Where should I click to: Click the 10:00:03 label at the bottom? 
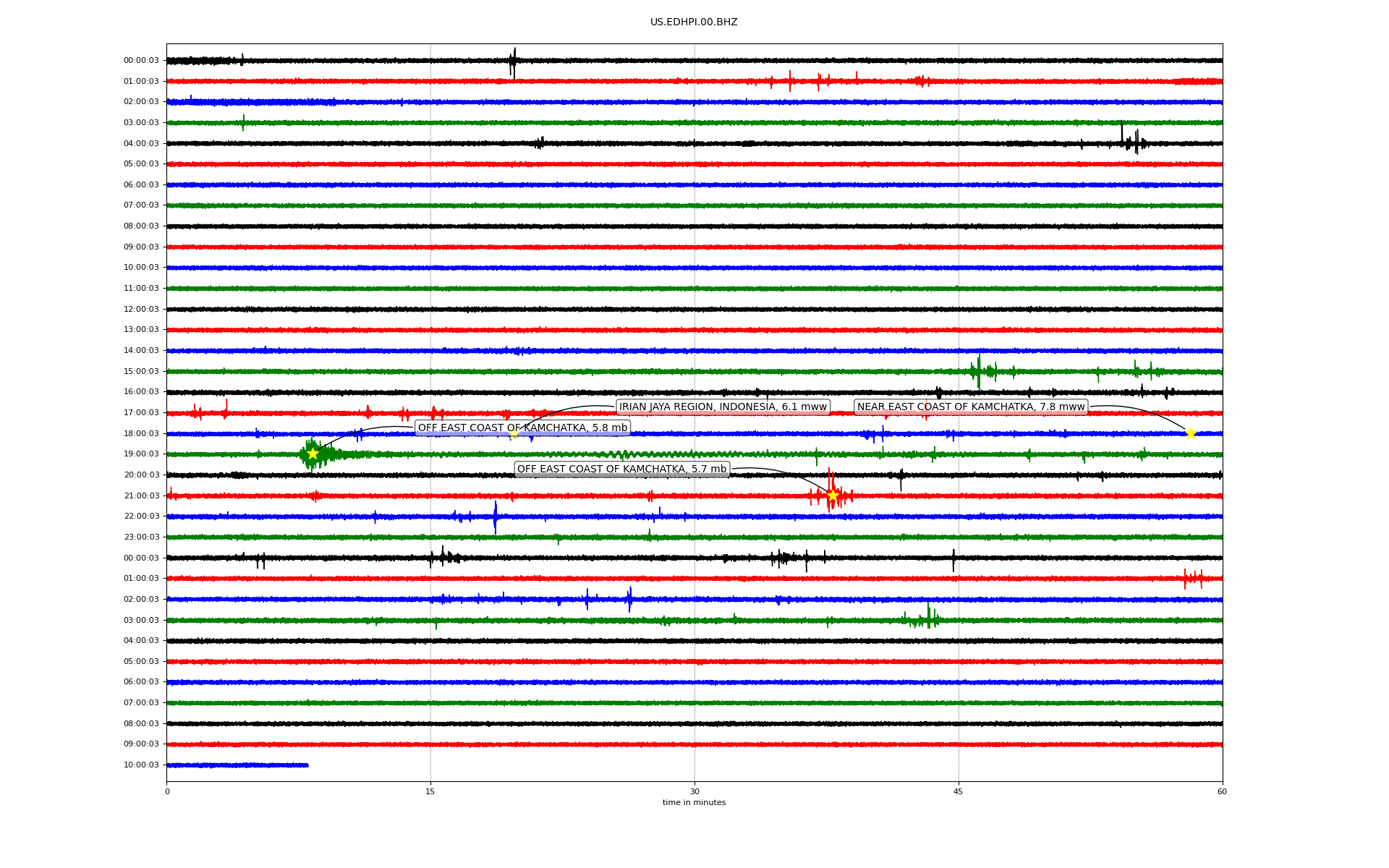point(141,765)
